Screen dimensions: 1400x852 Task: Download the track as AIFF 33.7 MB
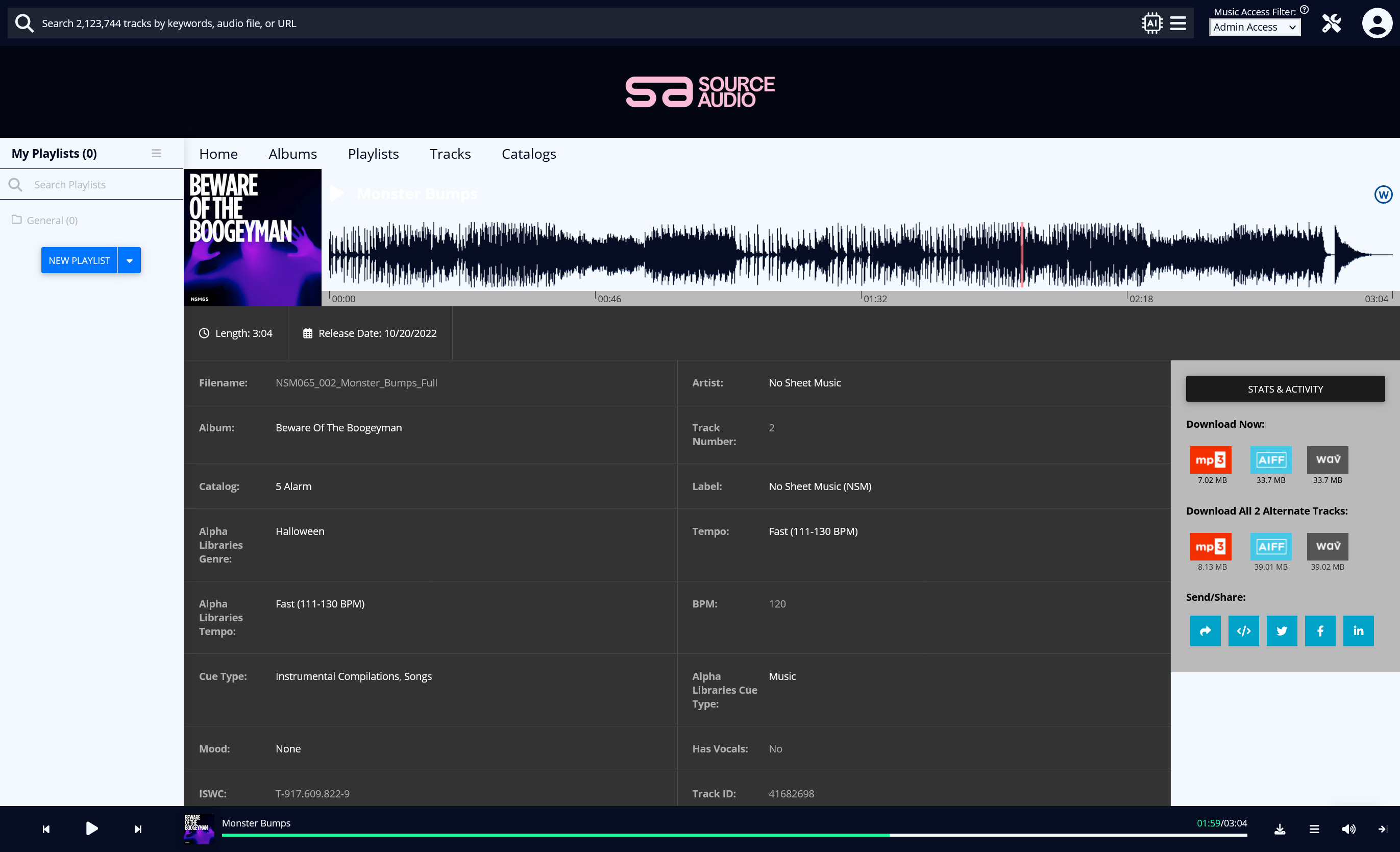pos(1270,460)
